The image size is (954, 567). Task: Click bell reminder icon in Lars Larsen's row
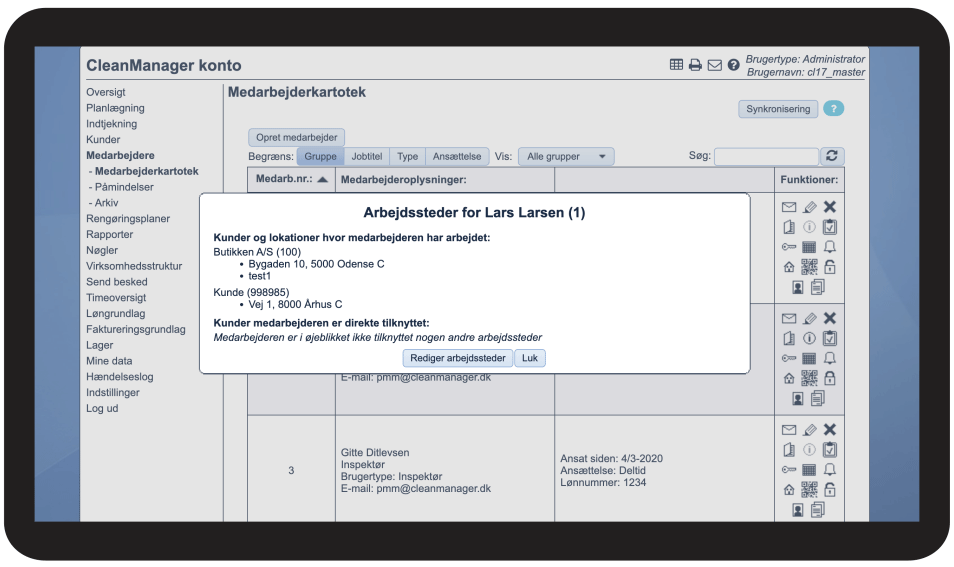829,247
